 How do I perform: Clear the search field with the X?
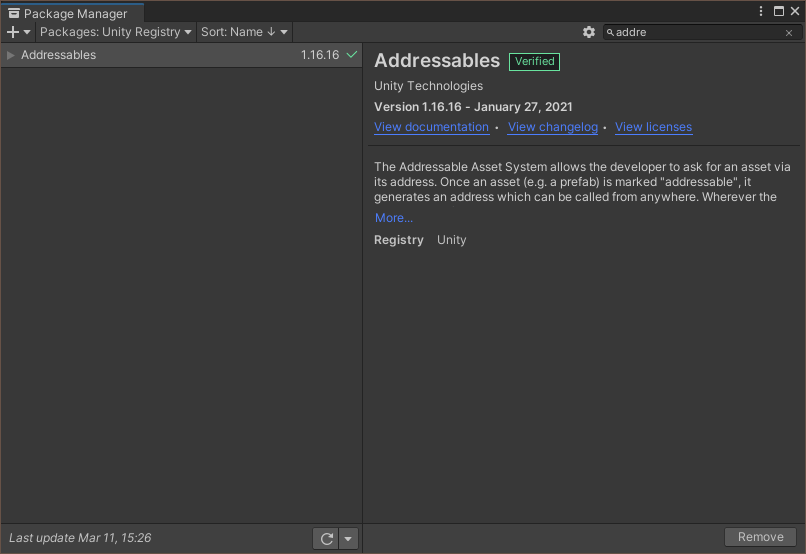click(789, 33)
